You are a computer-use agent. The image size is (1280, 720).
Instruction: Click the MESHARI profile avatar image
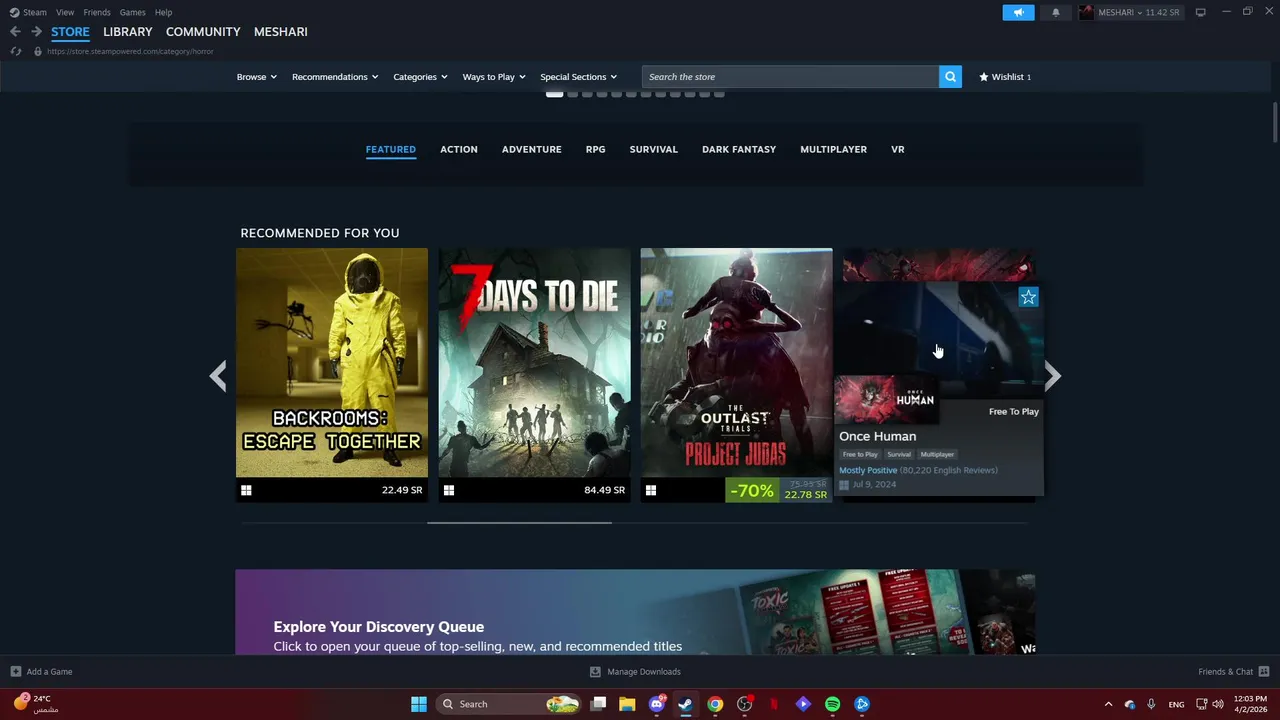(1087, 12)
